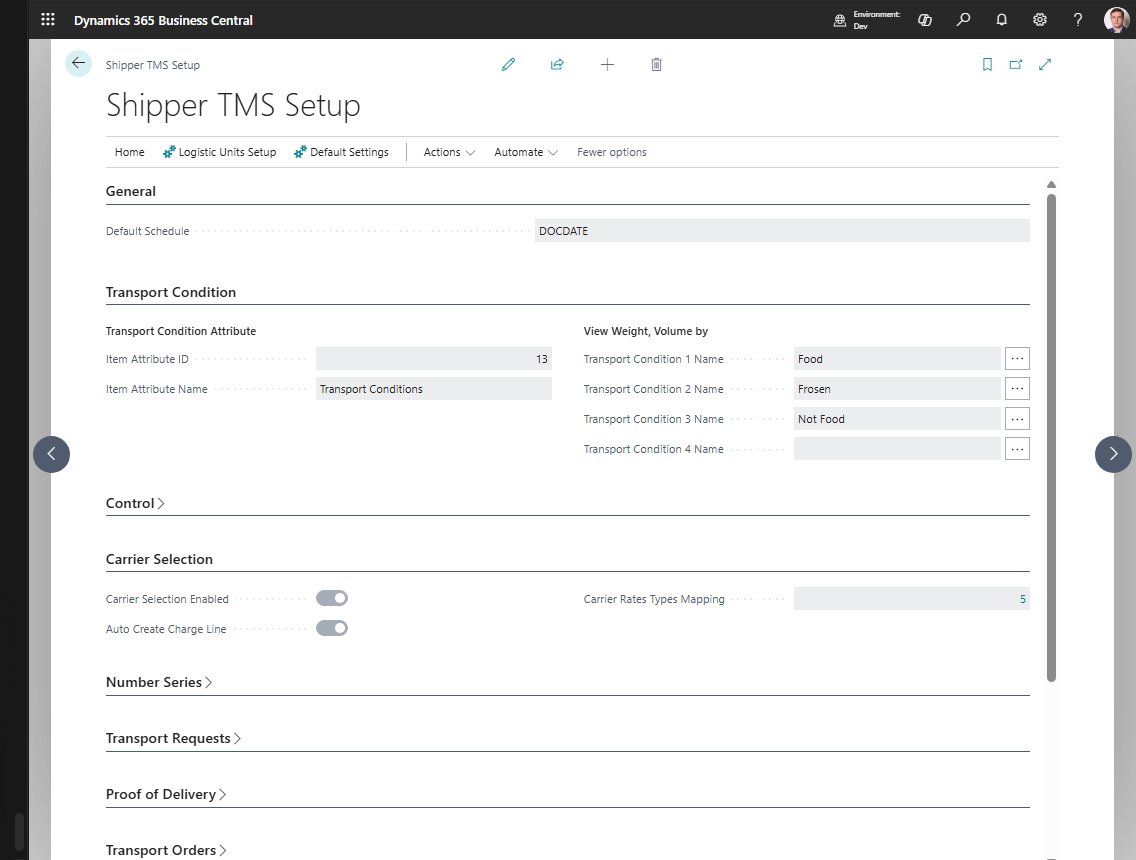Click the plus new record icon
The height and width of the screenshot is (860, 1136).
pos(607,64)
